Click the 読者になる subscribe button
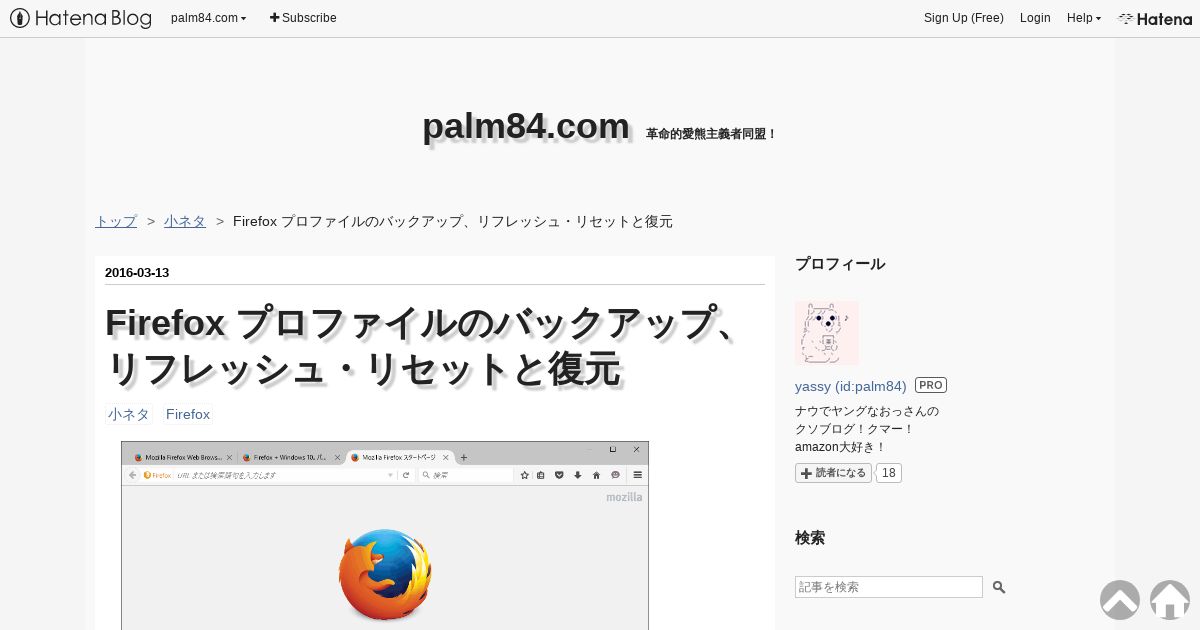 point(834,473)
